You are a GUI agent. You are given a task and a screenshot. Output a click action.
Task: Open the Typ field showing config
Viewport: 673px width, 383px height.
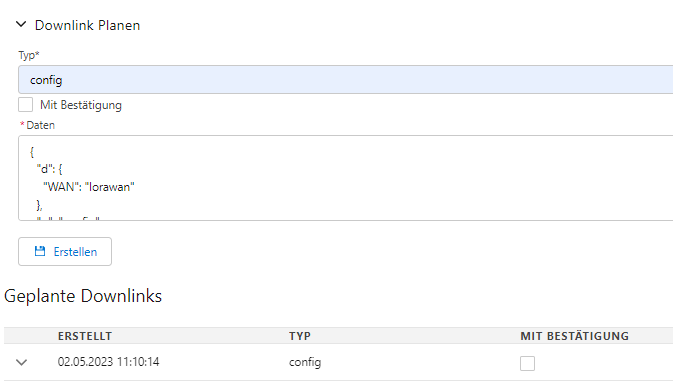346,80
